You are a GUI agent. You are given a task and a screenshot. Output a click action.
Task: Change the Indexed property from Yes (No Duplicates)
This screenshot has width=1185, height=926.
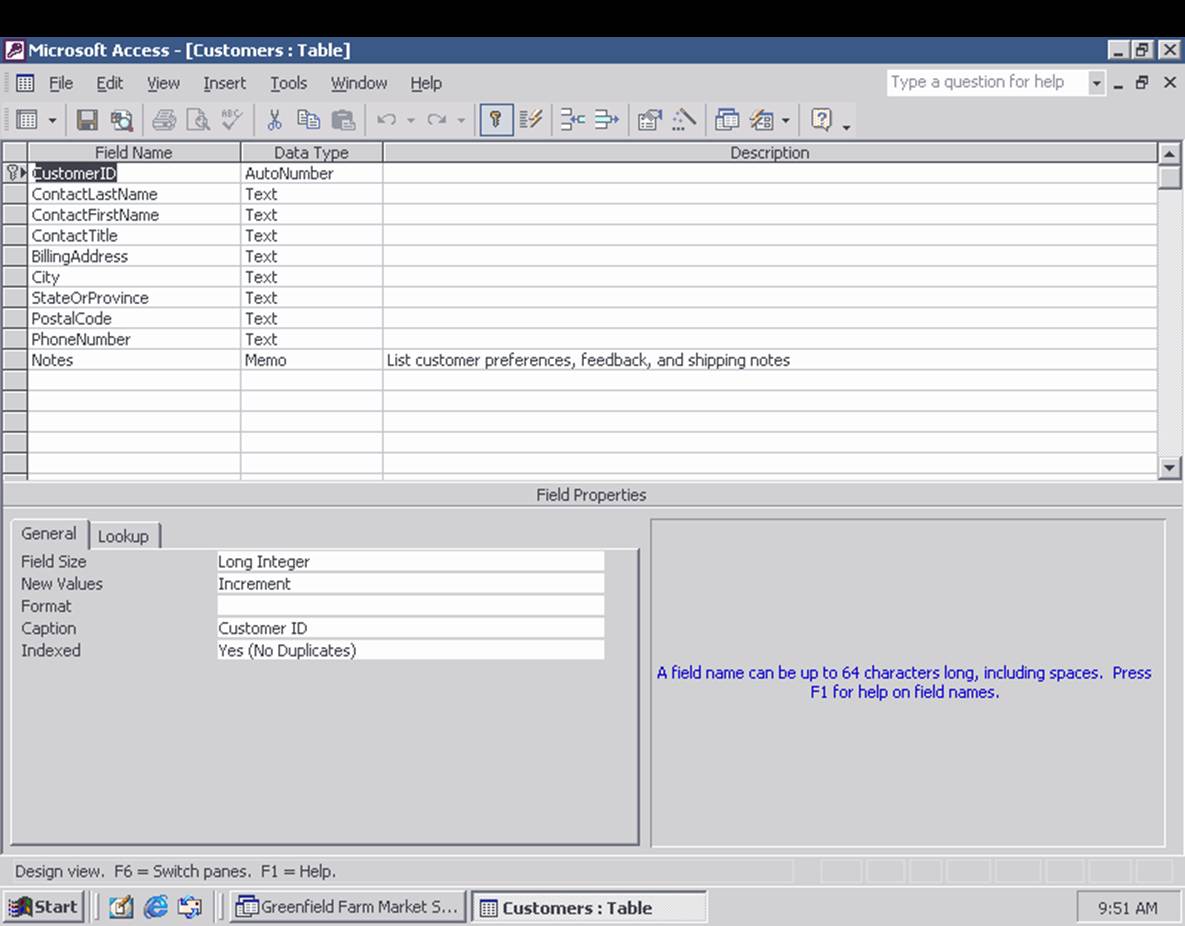[410, 650]
